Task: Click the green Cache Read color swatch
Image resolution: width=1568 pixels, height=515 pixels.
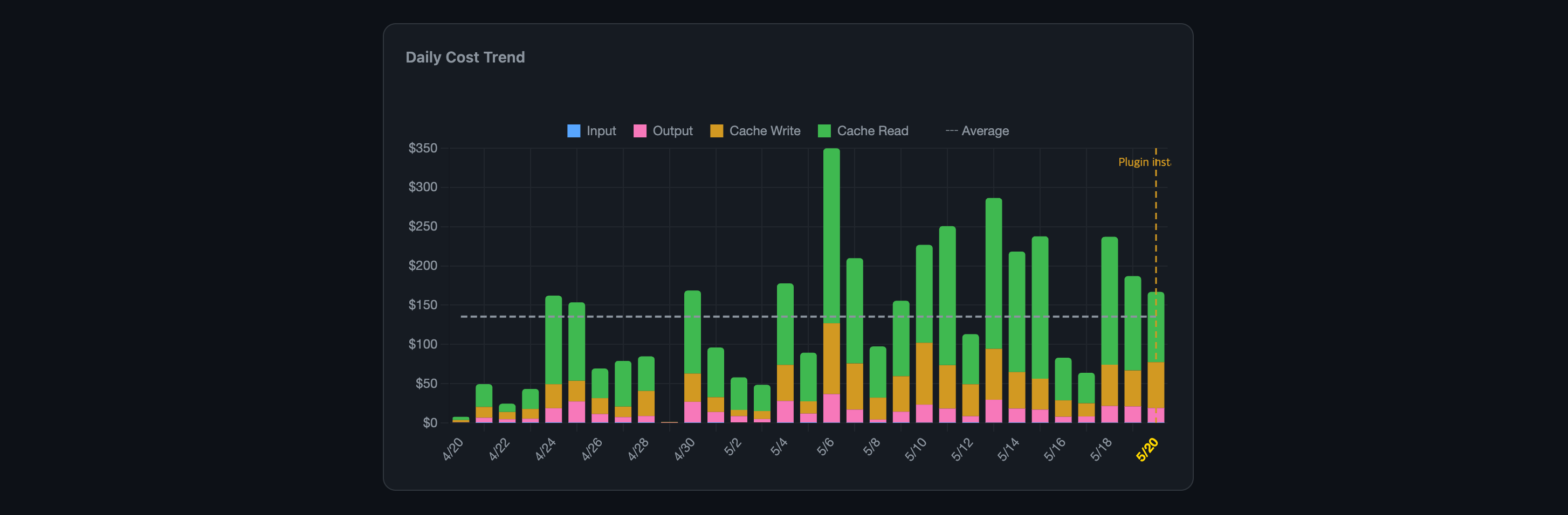Action: point(824,131)
